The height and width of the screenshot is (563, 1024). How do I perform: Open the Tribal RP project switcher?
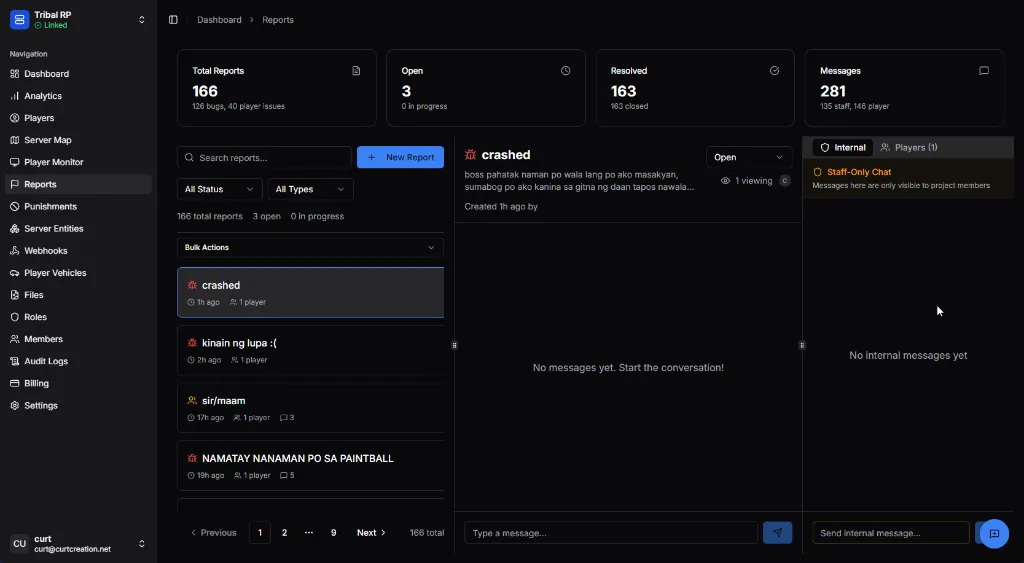[78, 20]
